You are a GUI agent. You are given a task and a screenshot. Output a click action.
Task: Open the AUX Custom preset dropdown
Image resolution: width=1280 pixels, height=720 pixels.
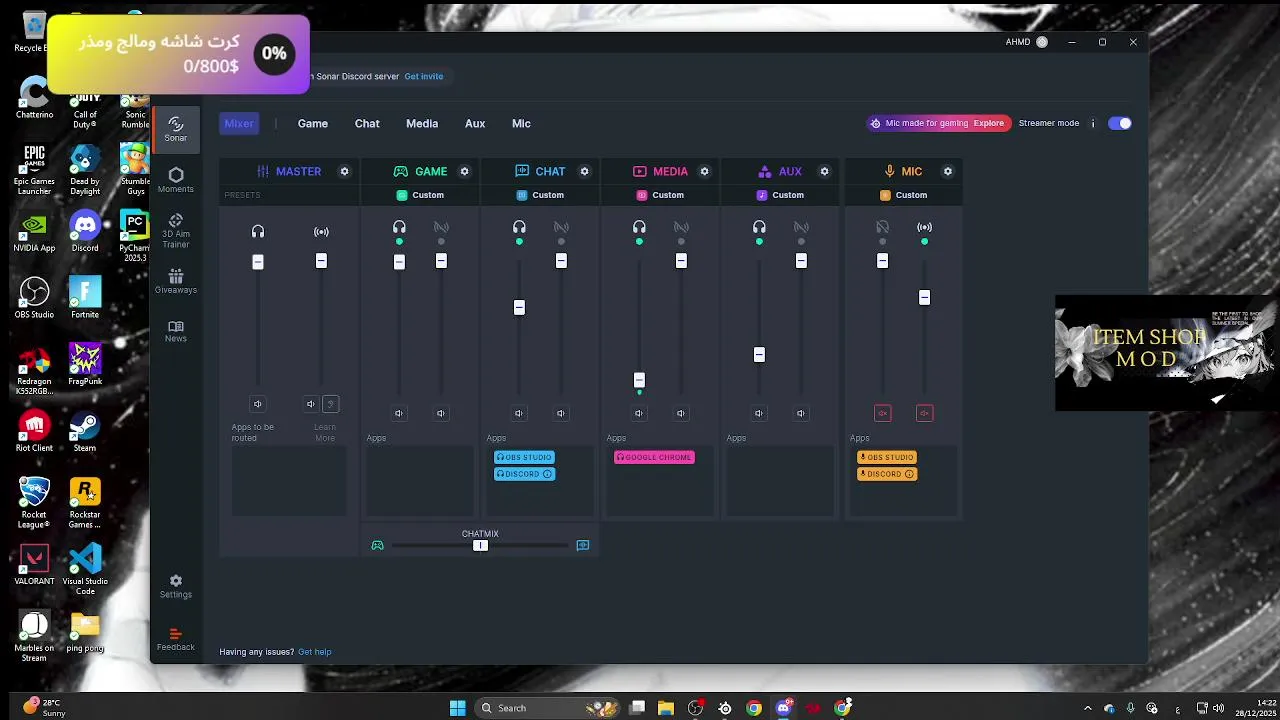pos(780,195)
